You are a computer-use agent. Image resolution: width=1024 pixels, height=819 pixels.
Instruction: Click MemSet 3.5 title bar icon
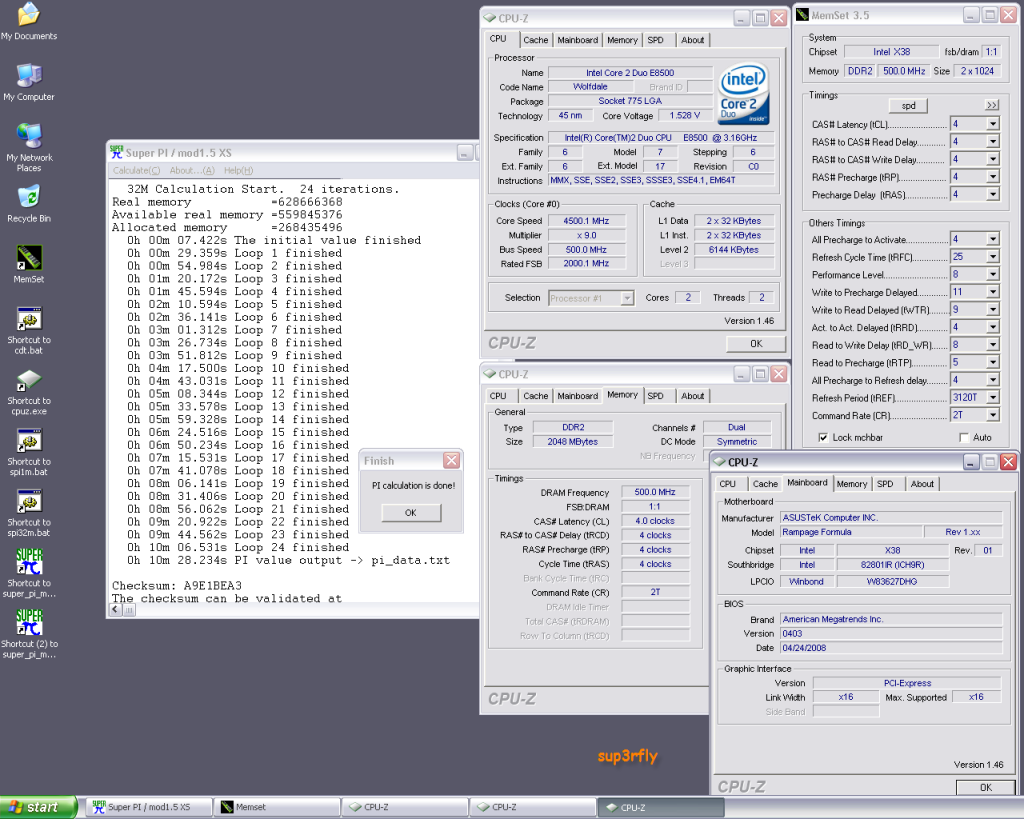coord(802,14)
